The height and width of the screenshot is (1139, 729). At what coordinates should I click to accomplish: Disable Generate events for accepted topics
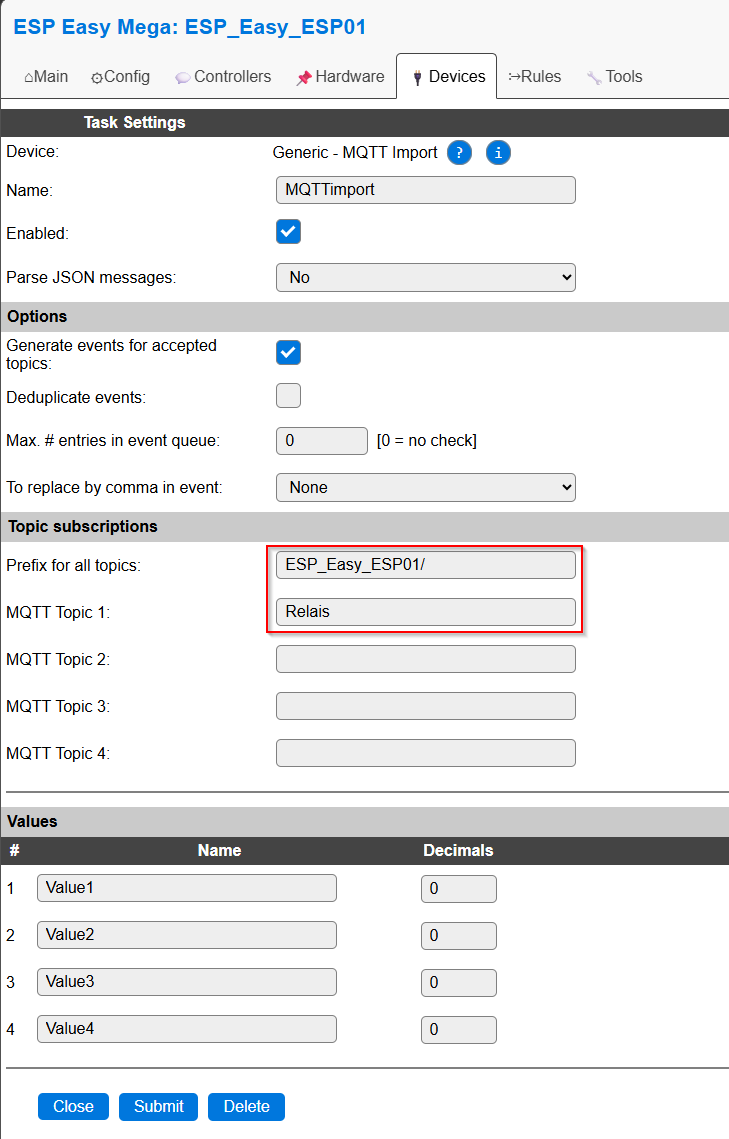[288, 352]
